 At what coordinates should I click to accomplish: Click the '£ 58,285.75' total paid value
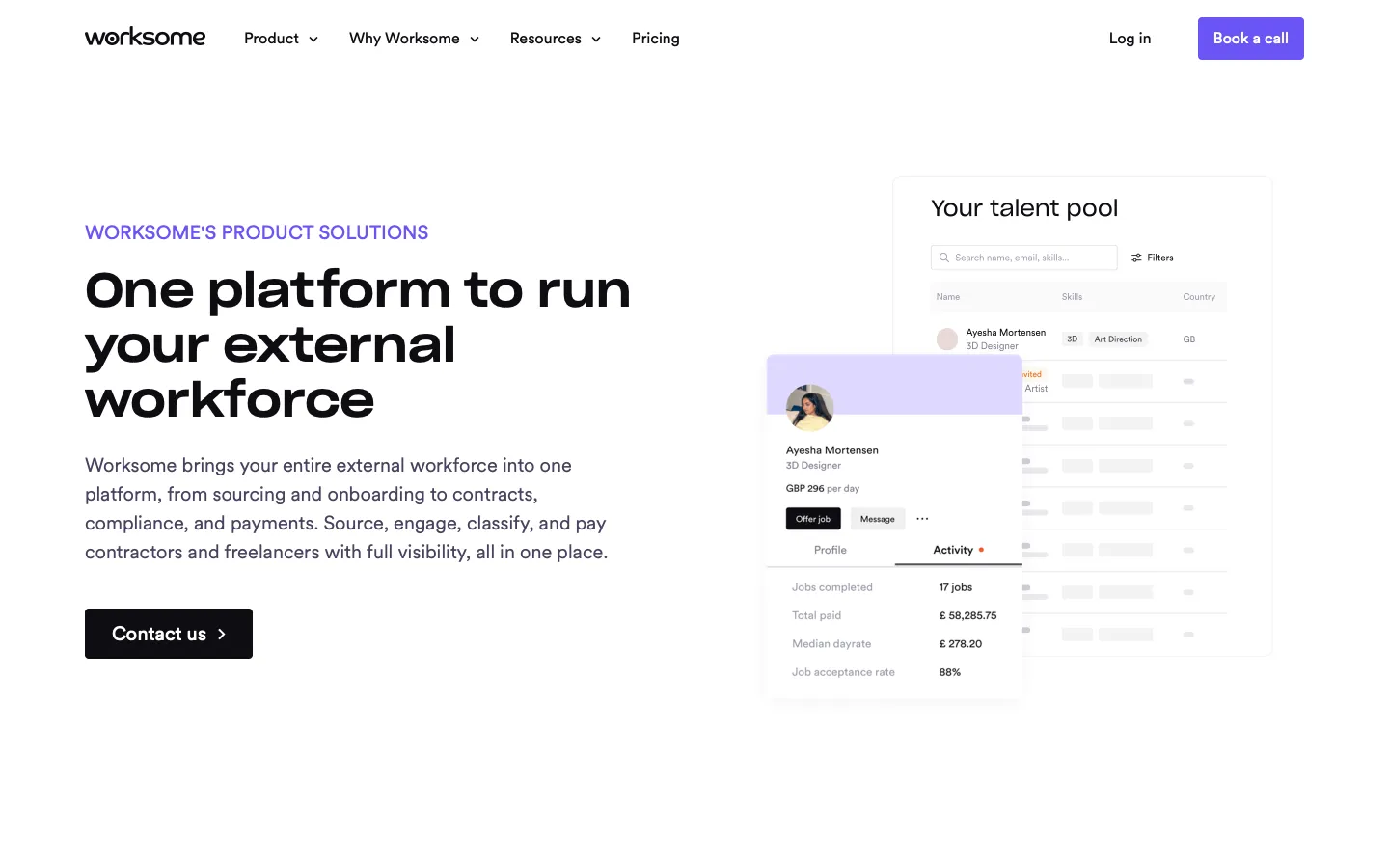pyautogui.click(x=968, y=615)
